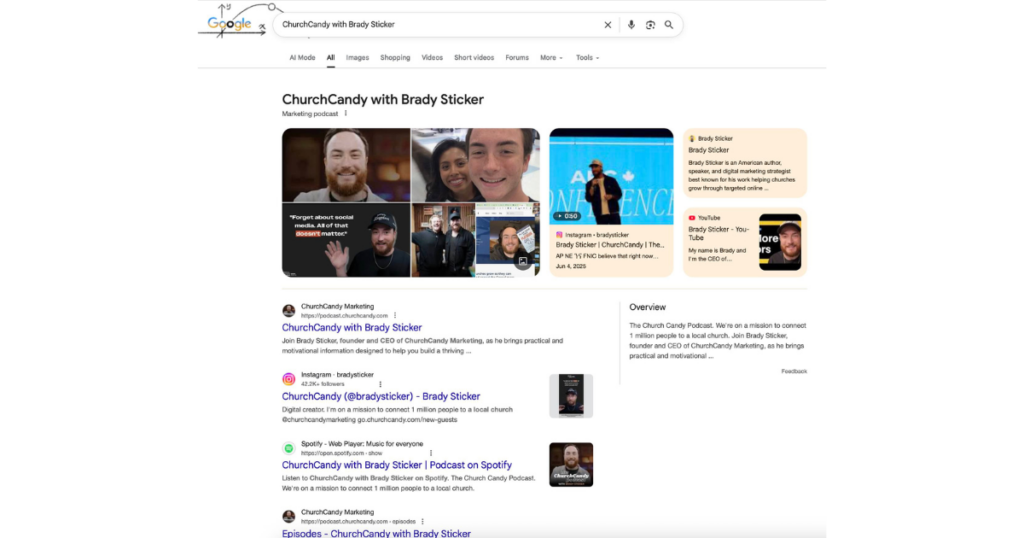Switch to the AI Mode tab
This screenshot has width=1024, height=538.
click(302, 57)
